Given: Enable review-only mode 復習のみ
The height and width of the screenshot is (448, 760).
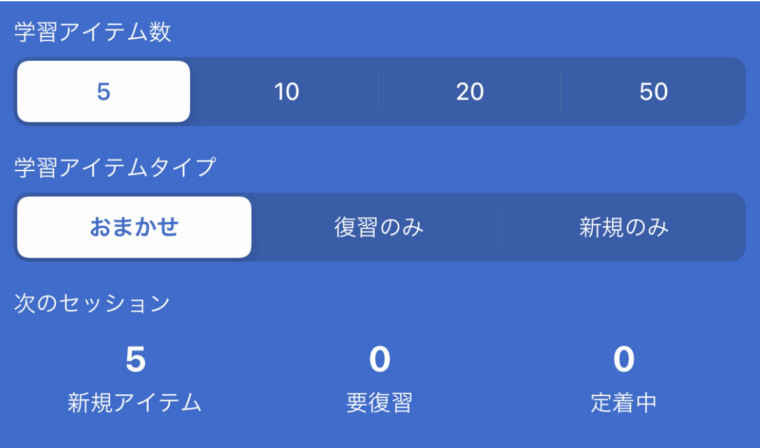Looking at the screenshot, I should (x=378, y=227).
